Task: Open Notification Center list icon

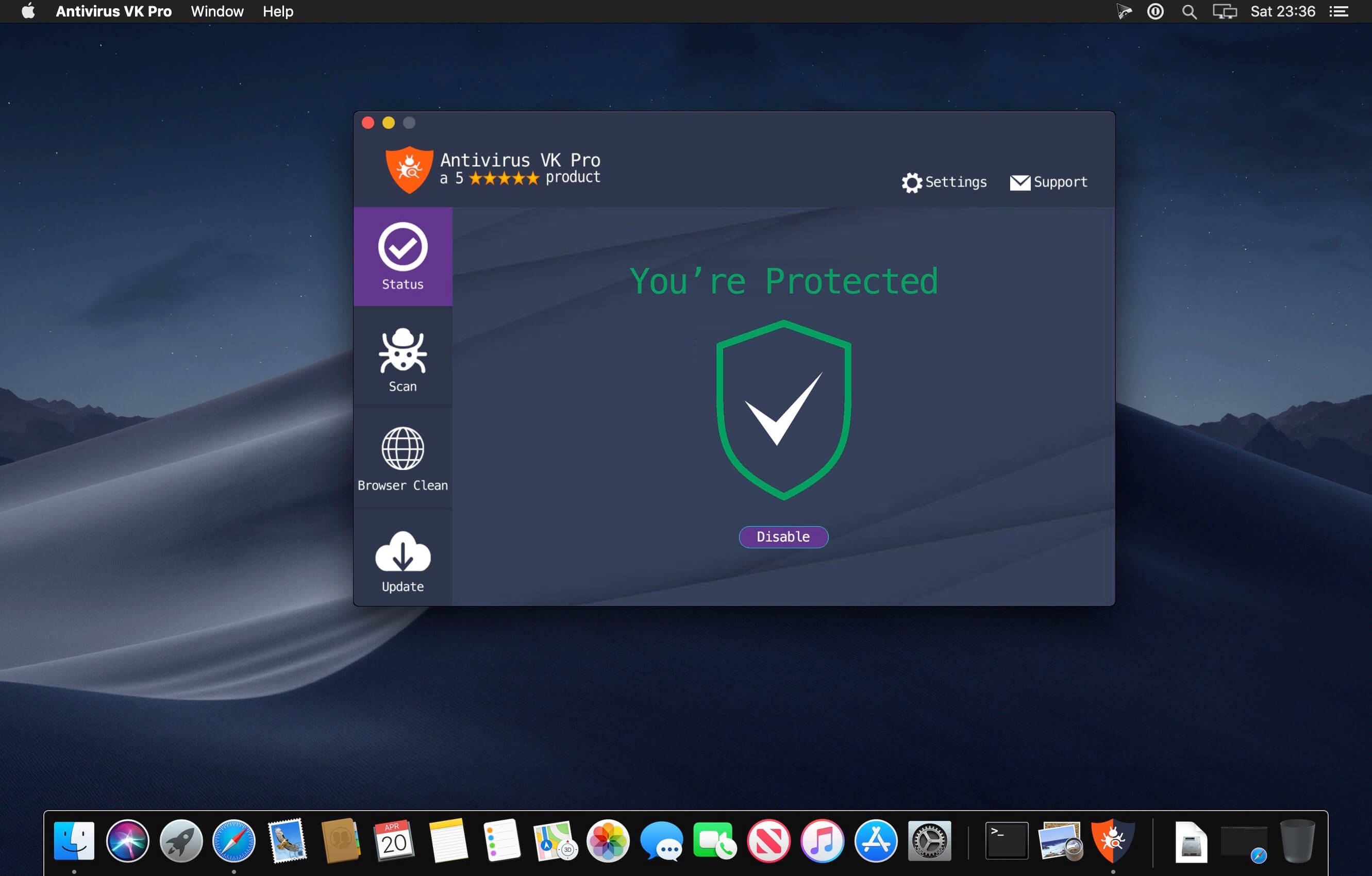Action: click(1338, 11)
